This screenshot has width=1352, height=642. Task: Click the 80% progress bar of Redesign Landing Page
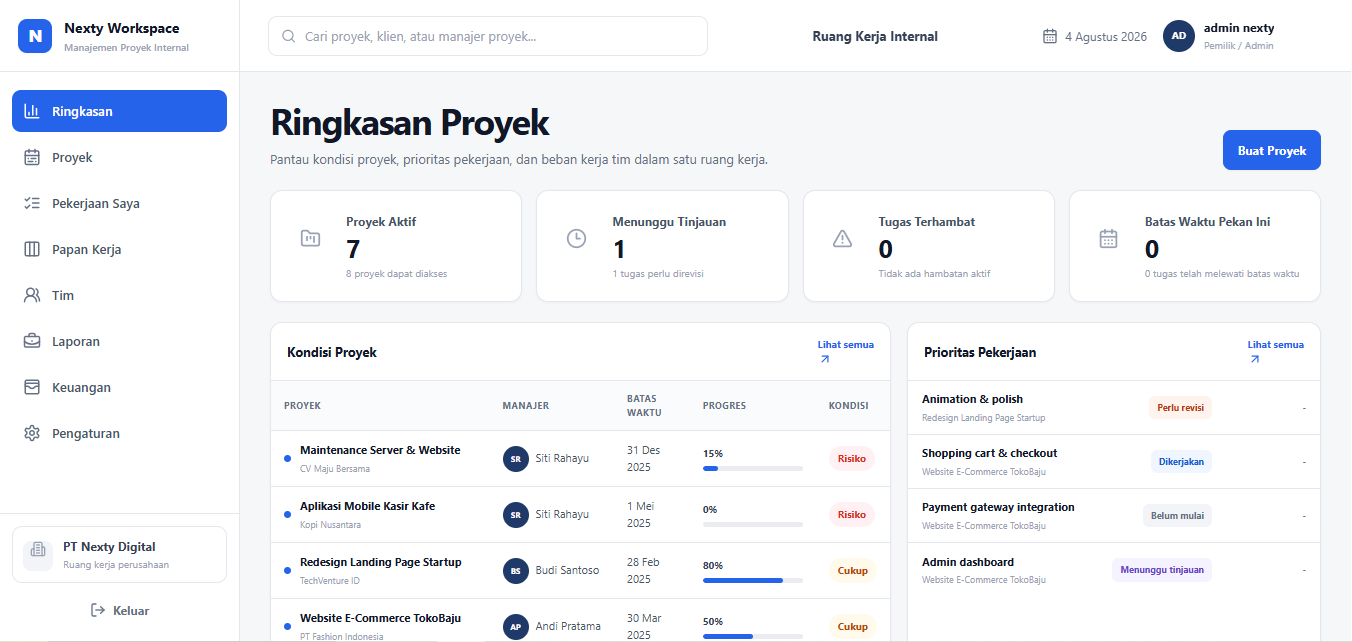point(753,580)
